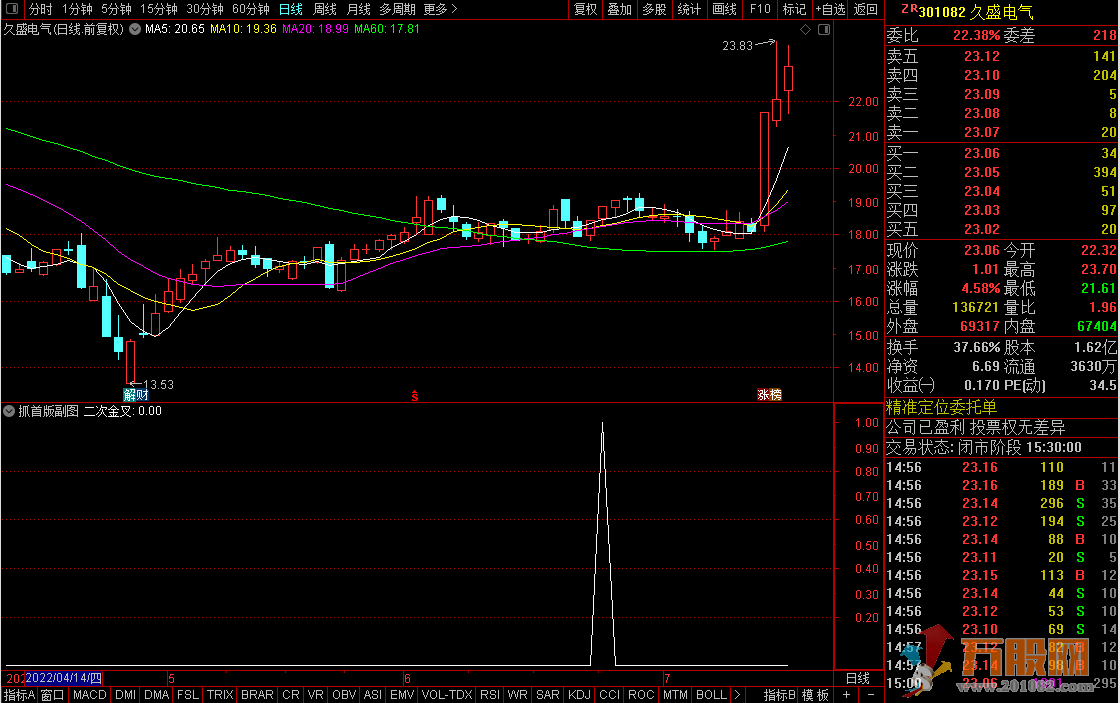1120x703 pixels.
Task: Expand the main chart indicator dropdown arrow
Action: (134, 29)
